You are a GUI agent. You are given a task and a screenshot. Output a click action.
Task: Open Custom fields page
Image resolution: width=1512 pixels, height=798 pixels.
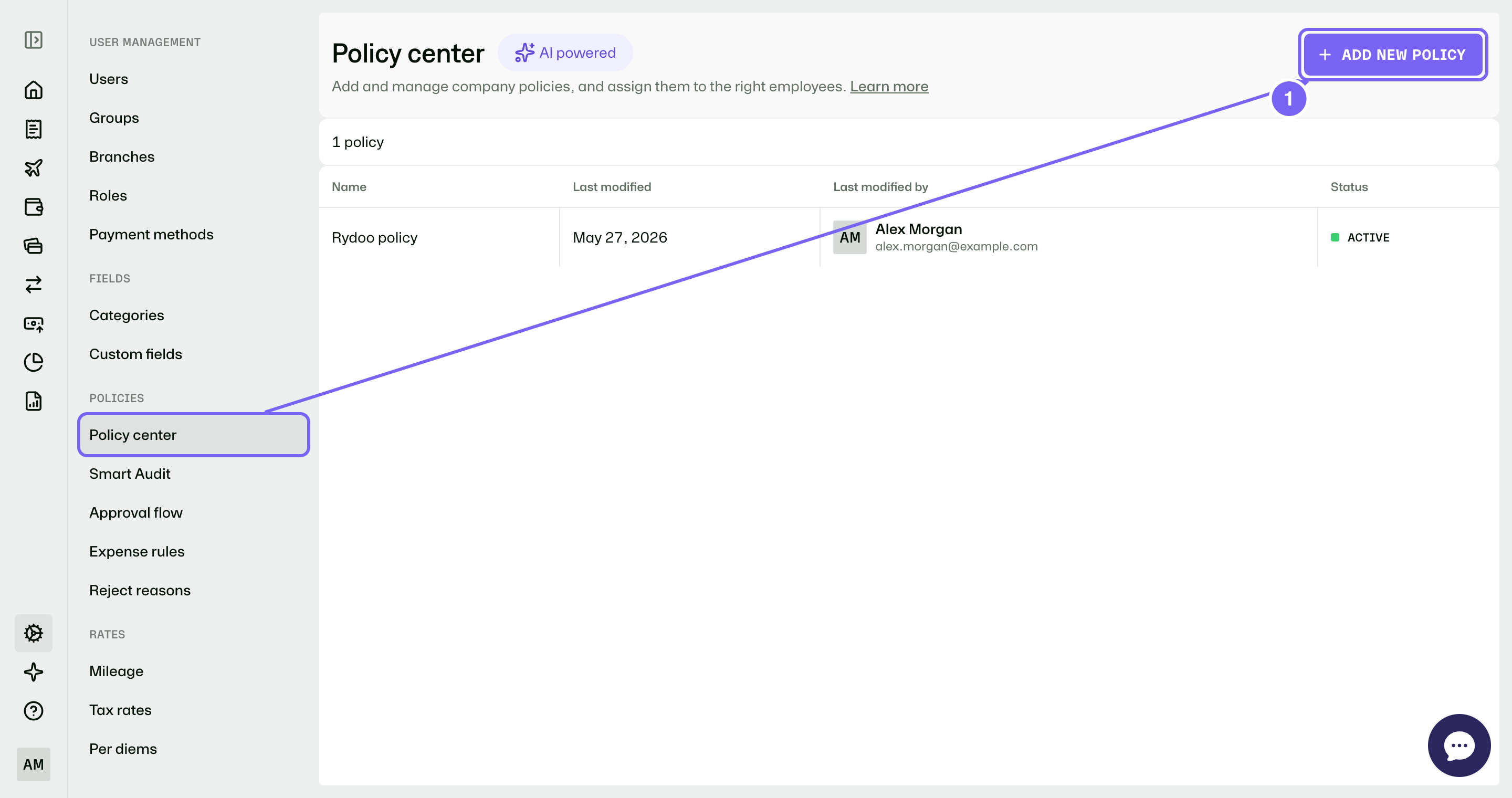pyautogui.click(x=135, y=354)
